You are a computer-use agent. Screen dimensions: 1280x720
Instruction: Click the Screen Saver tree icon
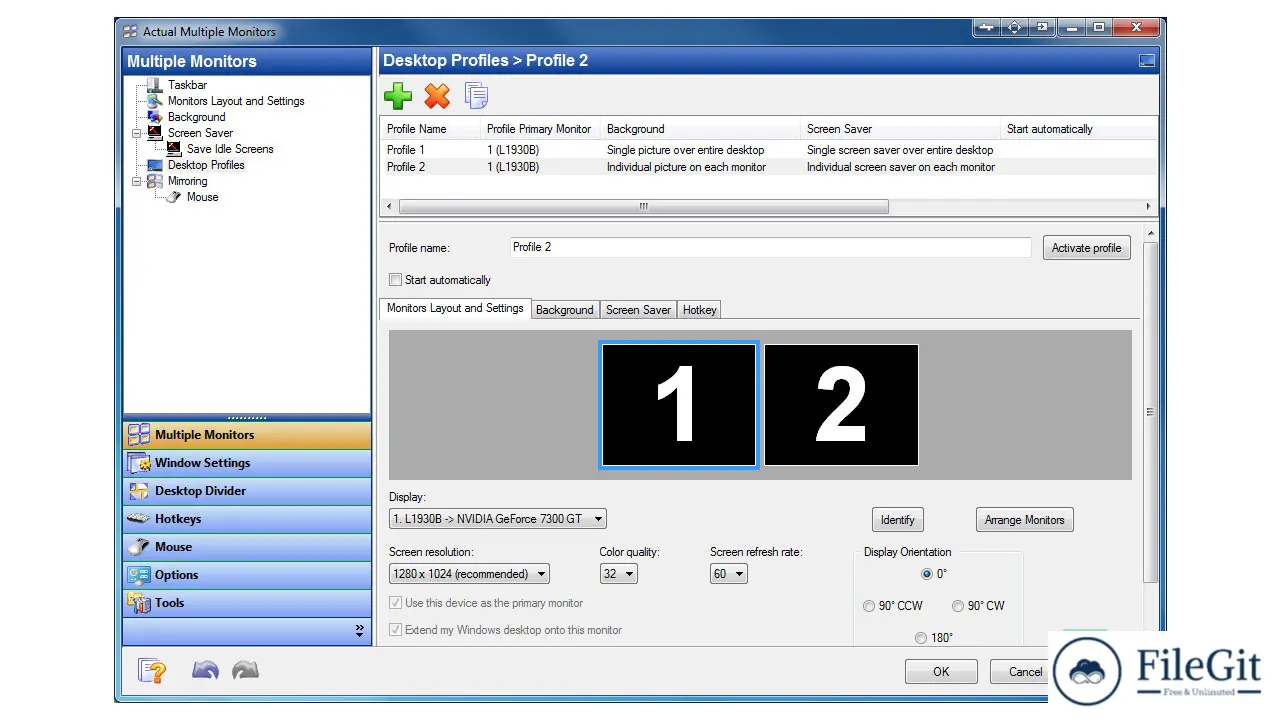click(154, 133)
